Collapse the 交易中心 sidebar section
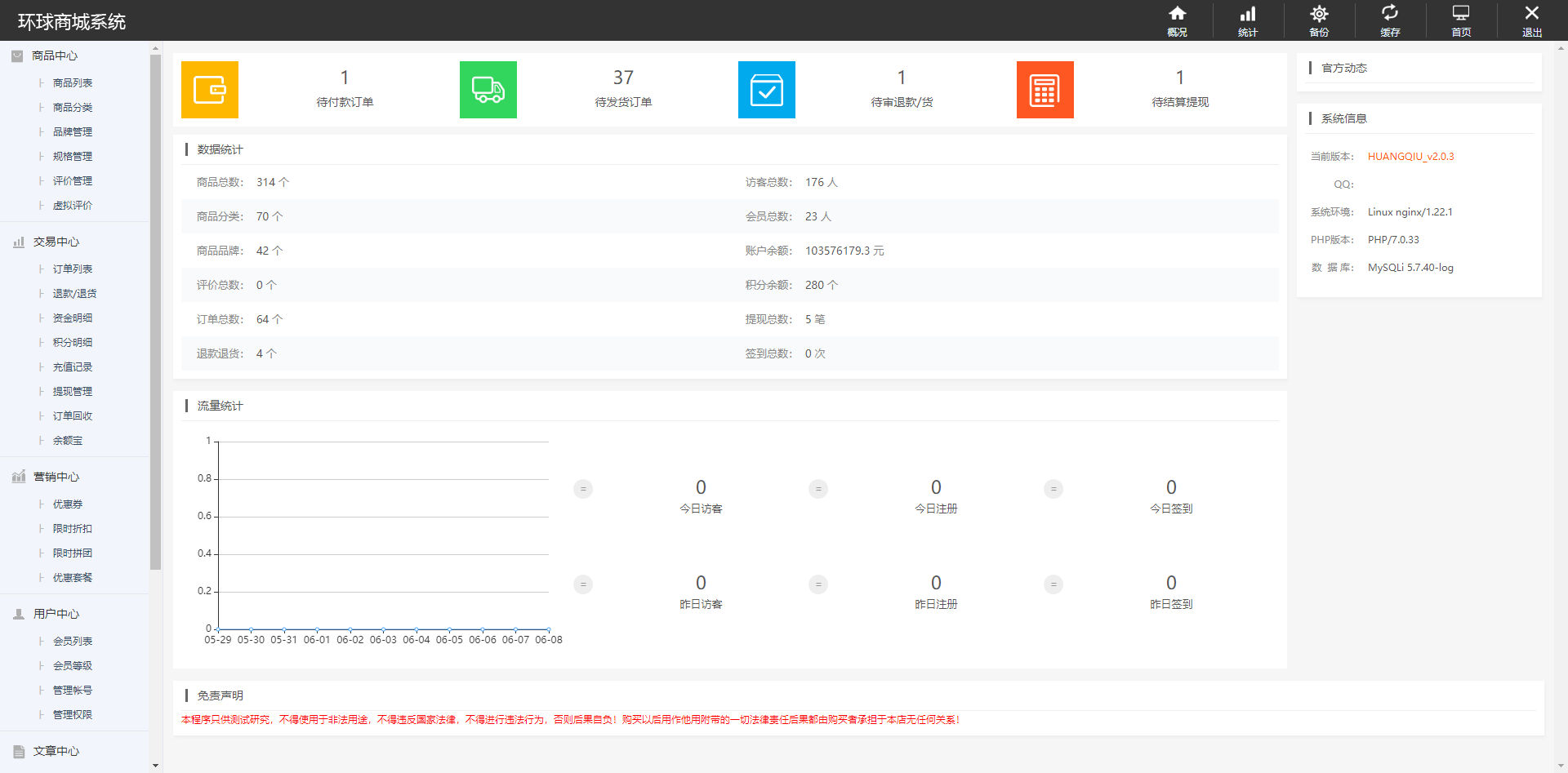Screen dimensions: 1568x773 [x=56, y=242]
